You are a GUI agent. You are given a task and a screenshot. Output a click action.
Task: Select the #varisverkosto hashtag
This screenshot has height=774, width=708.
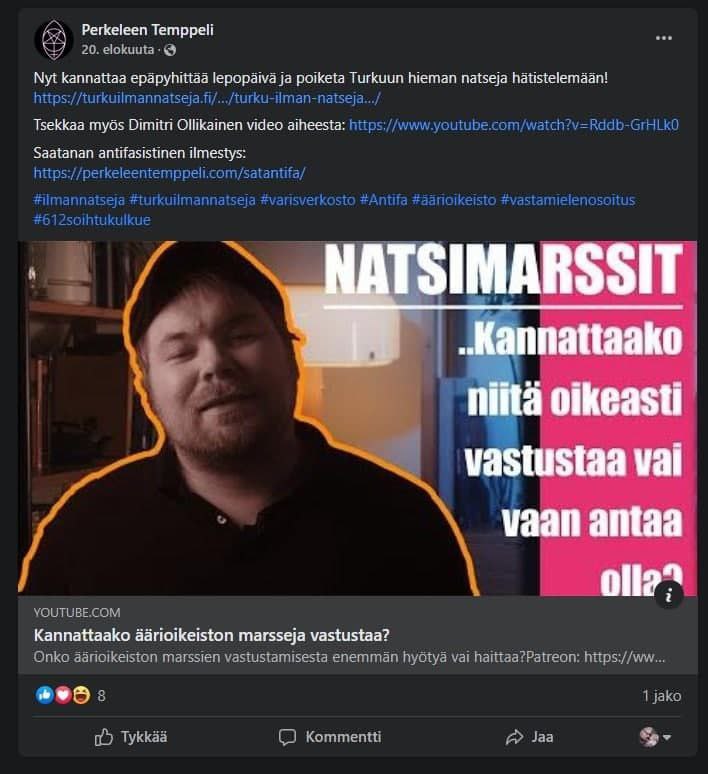(308, 200)
